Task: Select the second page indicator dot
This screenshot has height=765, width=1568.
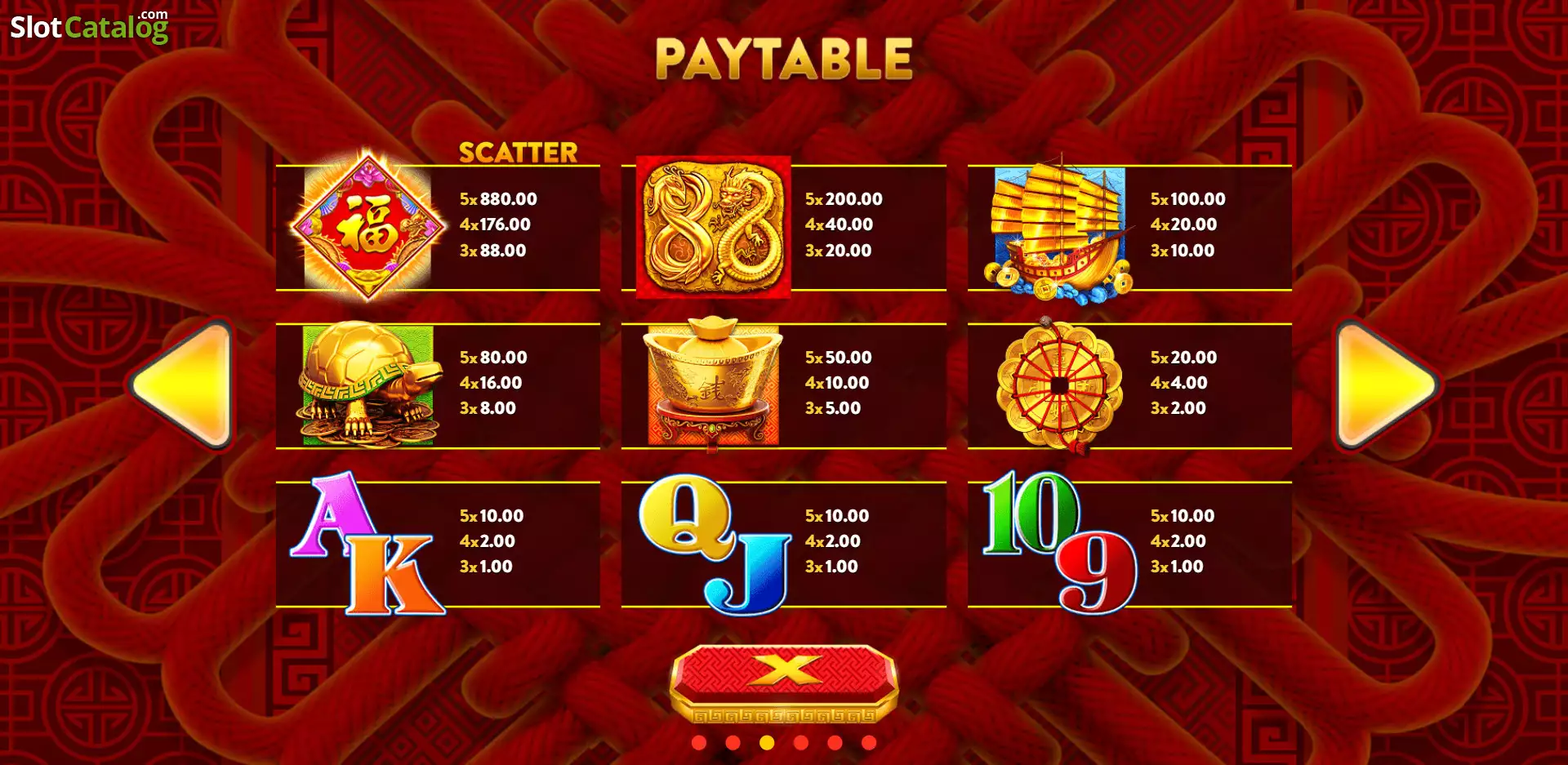Action: (733, 743)
